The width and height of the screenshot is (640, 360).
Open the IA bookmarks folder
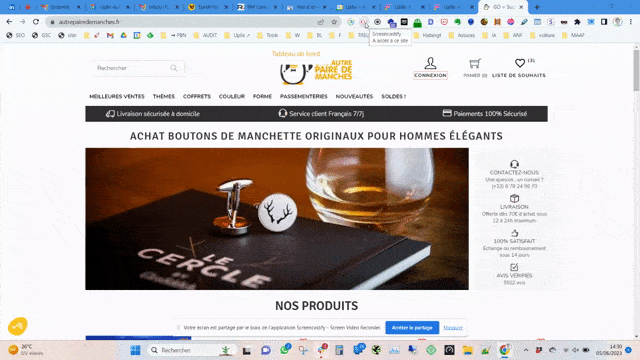pyautogui.click(x=490, y=36)
